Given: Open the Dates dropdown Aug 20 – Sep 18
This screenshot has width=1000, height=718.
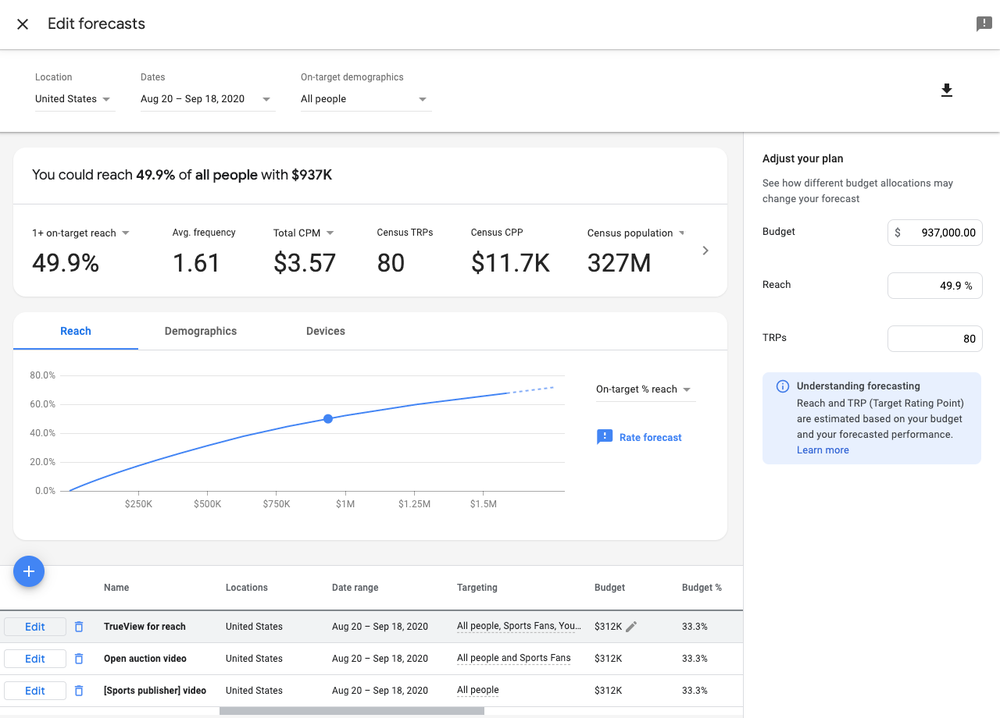Looking at the screenshot, I should pos(207,99).
